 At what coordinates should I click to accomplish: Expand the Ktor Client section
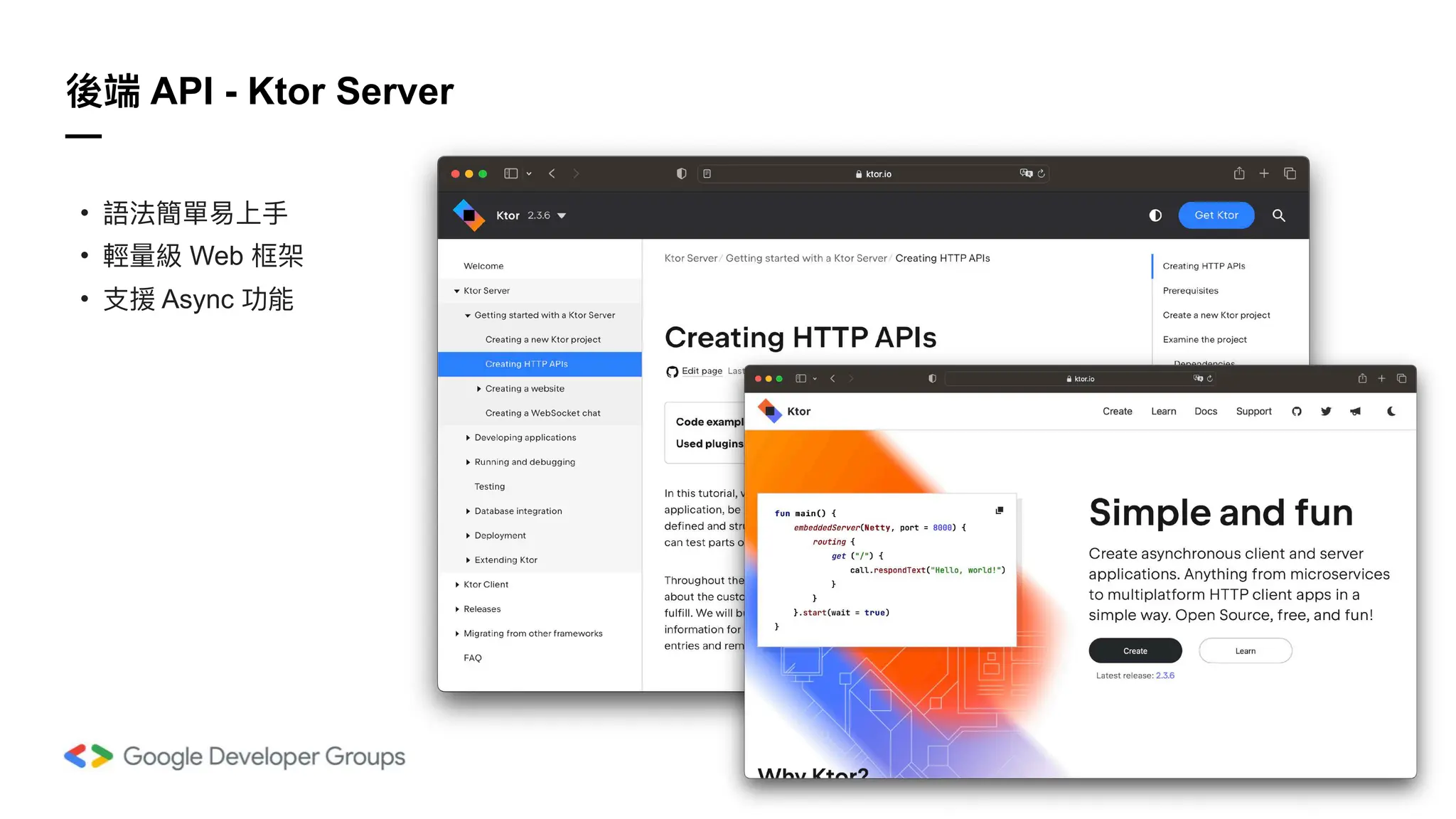tap(456, 584)
